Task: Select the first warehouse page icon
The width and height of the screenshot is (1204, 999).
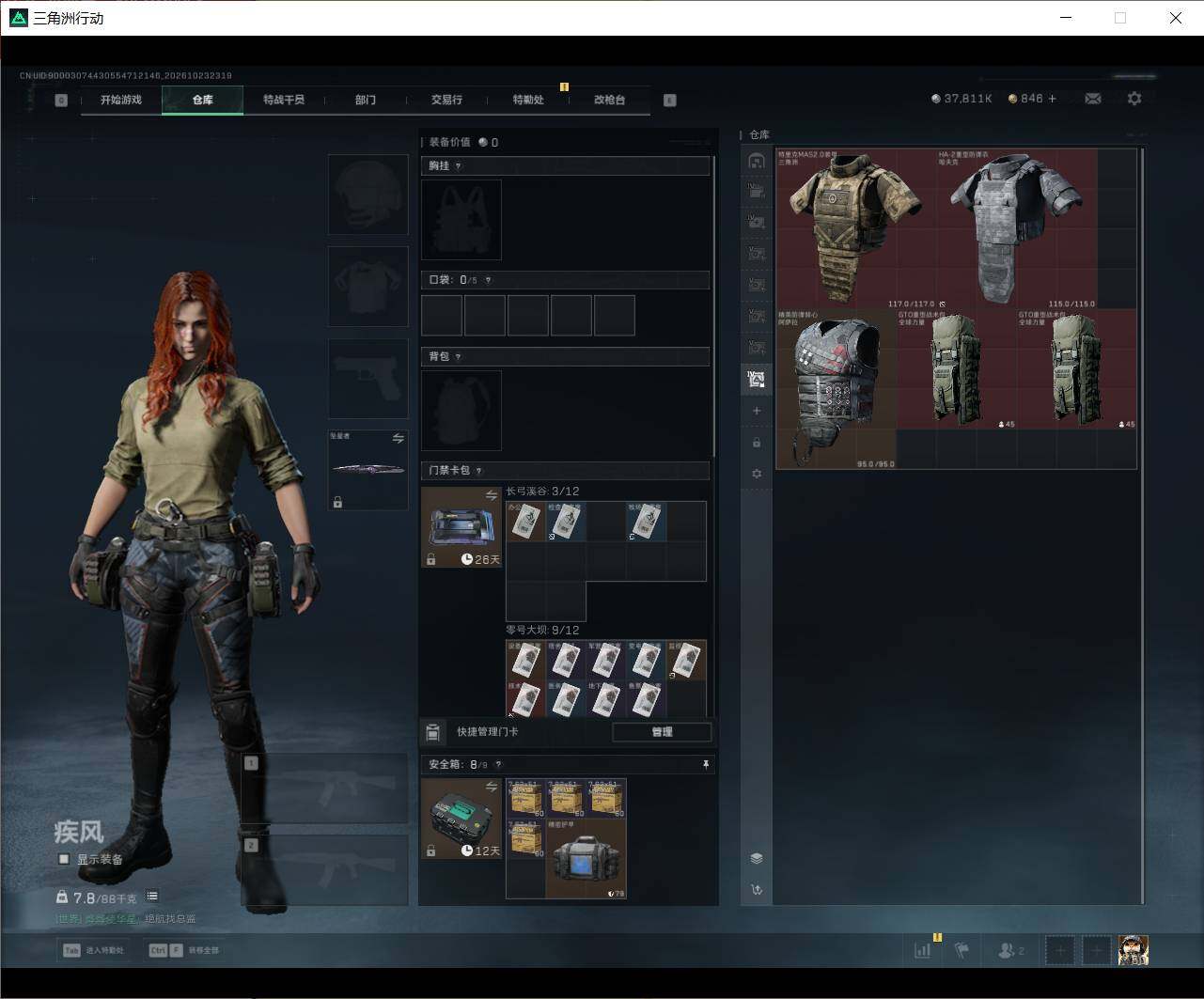Action: click(x=757, y=161)
